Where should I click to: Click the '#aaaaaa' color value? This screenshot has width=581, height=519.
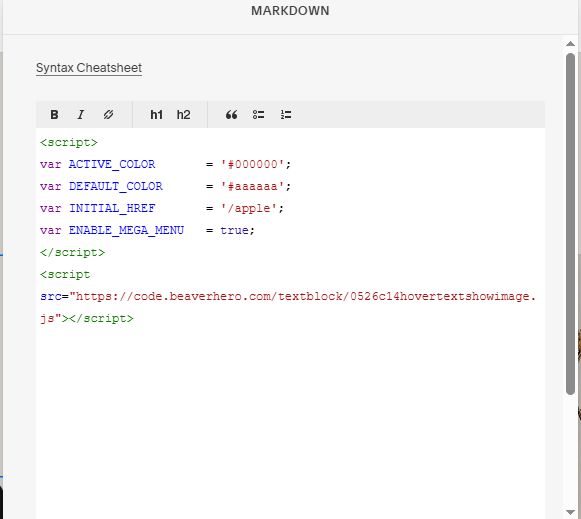tap(252, 186)
